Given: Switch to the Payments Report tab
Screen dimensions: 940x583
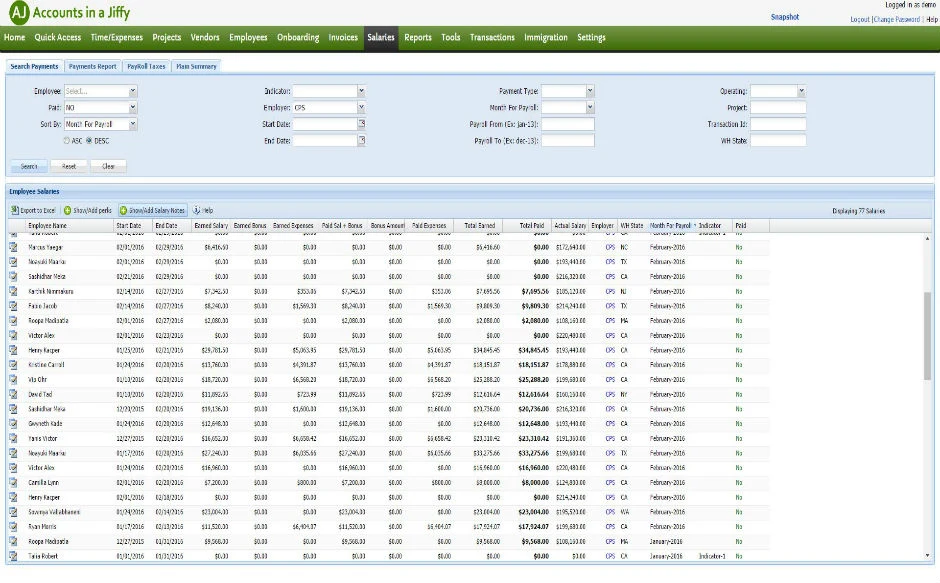Looking at the screenshot, I should (x=92, y=67).
